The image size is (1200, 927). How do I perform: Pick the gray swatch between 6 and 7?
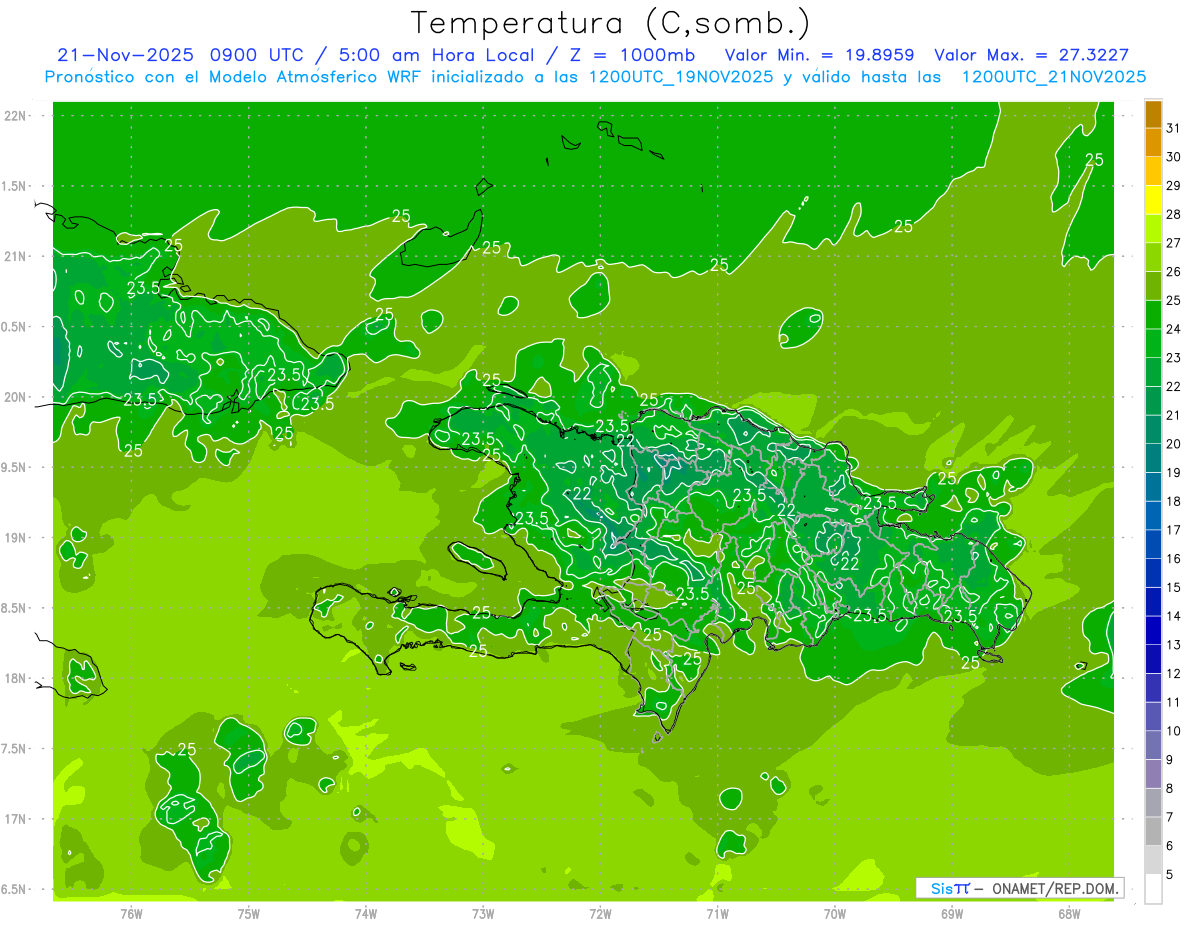[1153, 831]
